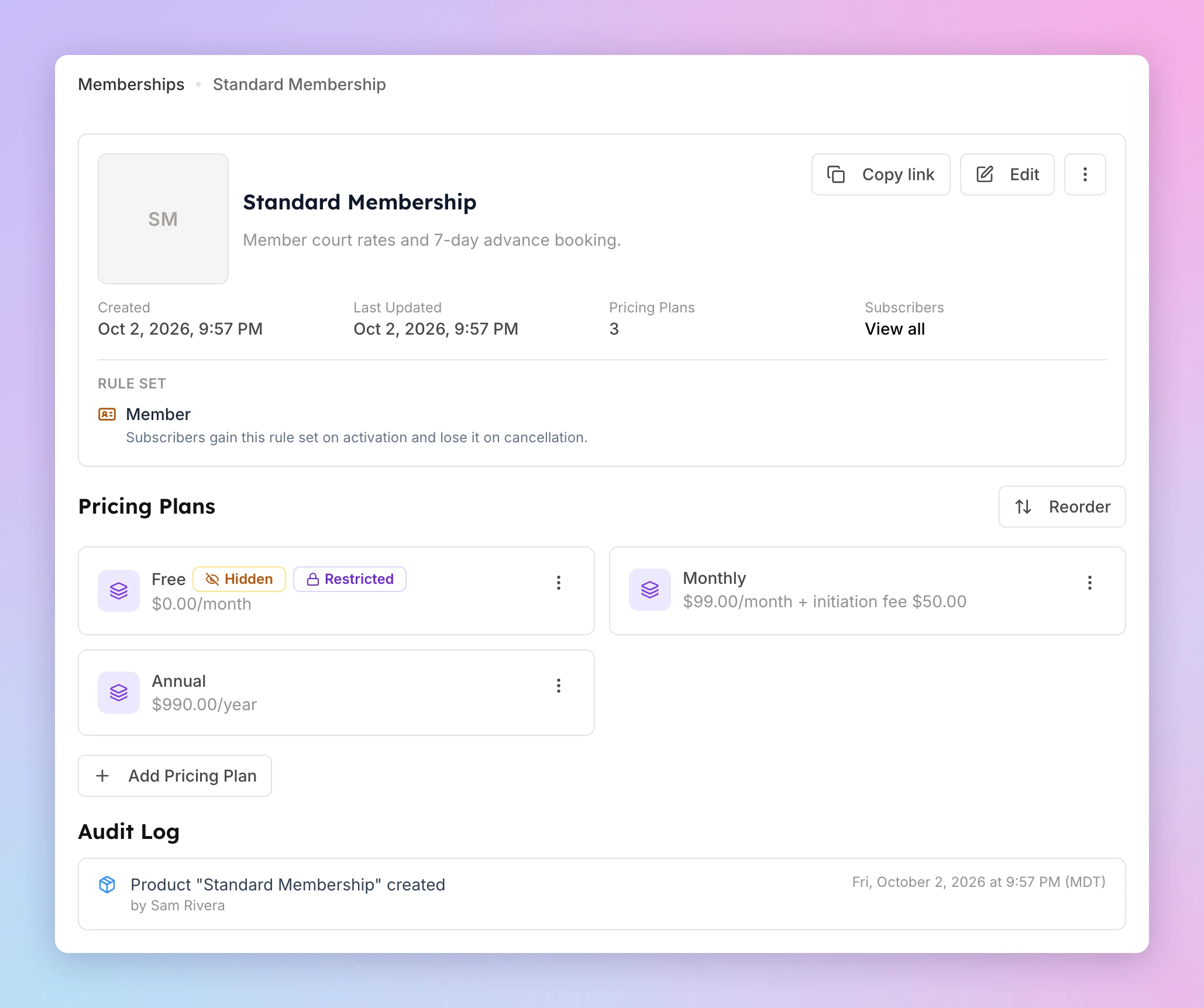Click the '$990.00/year' price text

(x=204, y=704)
